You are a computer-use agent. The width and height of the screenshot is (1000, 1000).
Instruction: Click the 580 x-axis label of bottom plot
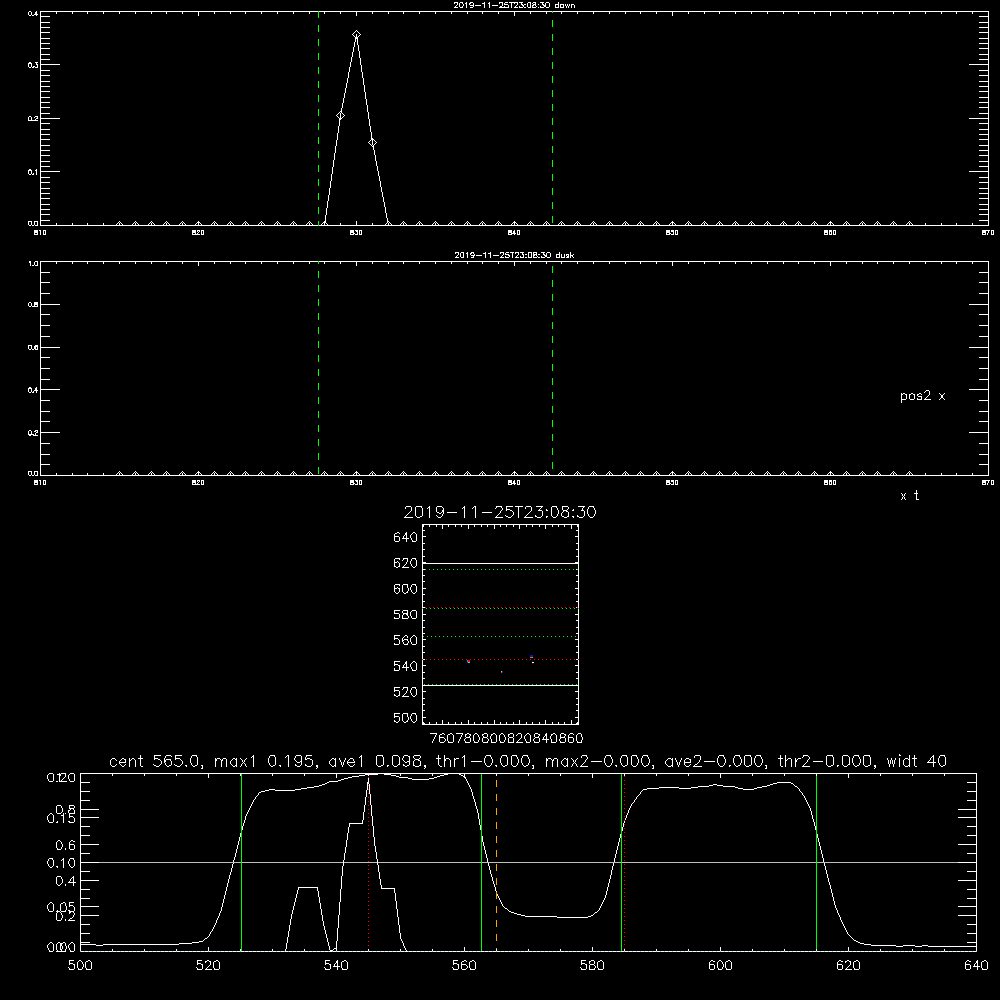point(592,966)
